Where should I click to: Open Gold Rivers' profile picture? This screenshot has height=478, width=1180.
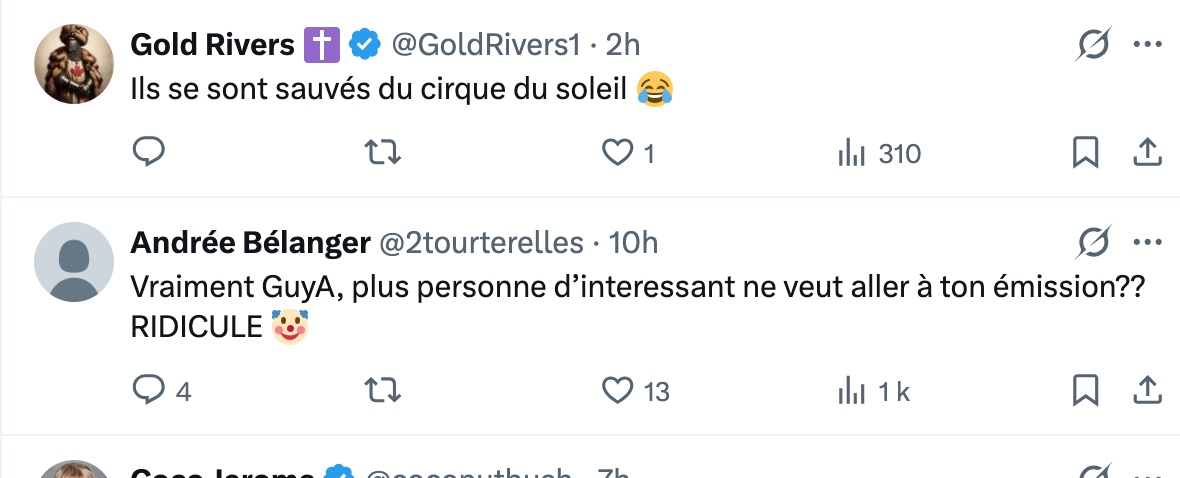click(74, 64)
